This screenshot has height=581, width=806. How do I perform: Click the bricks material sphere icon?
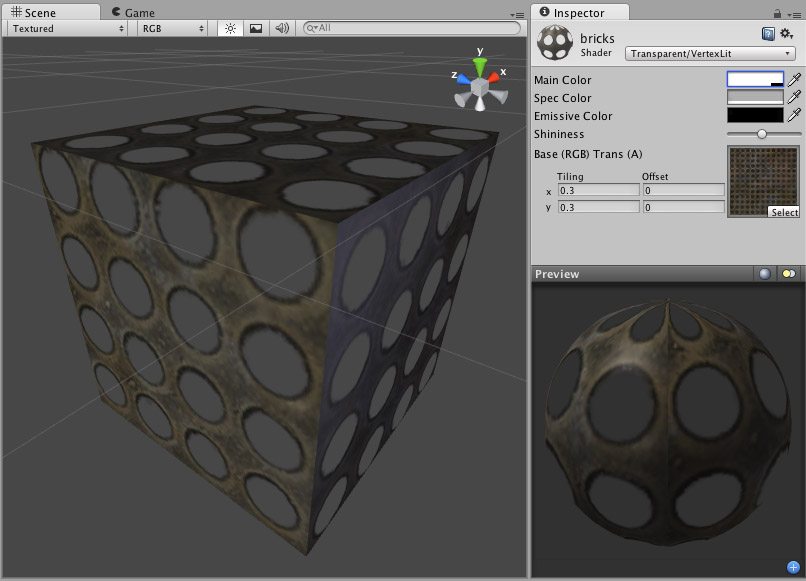(x=554, y=42)
